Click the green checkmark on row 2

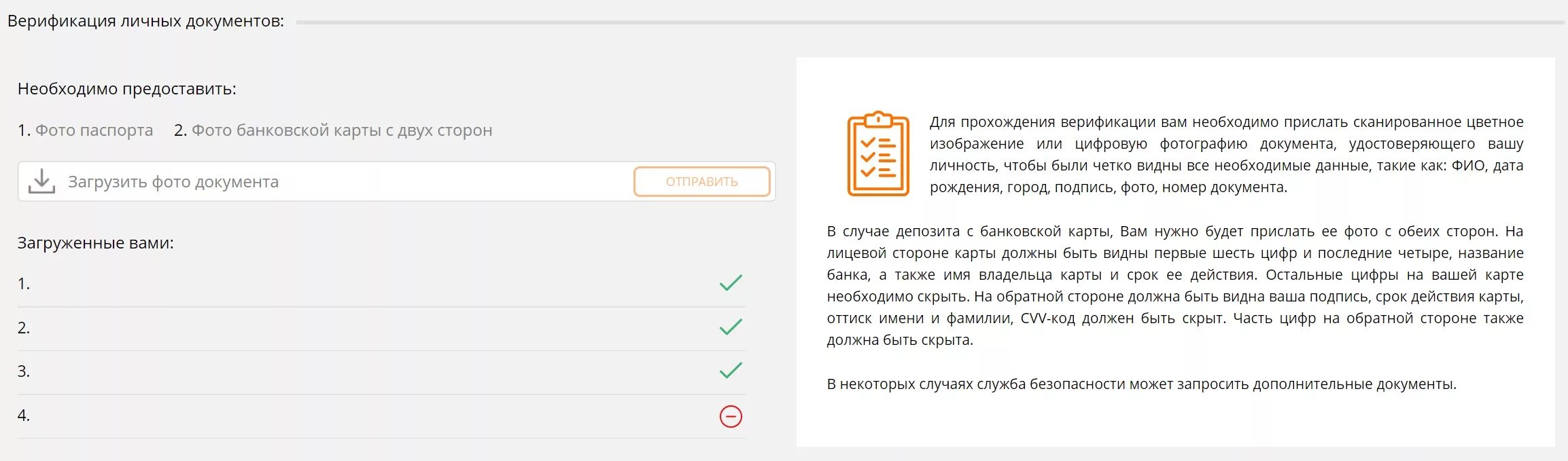pyautogui.click(x=731, y=327)
